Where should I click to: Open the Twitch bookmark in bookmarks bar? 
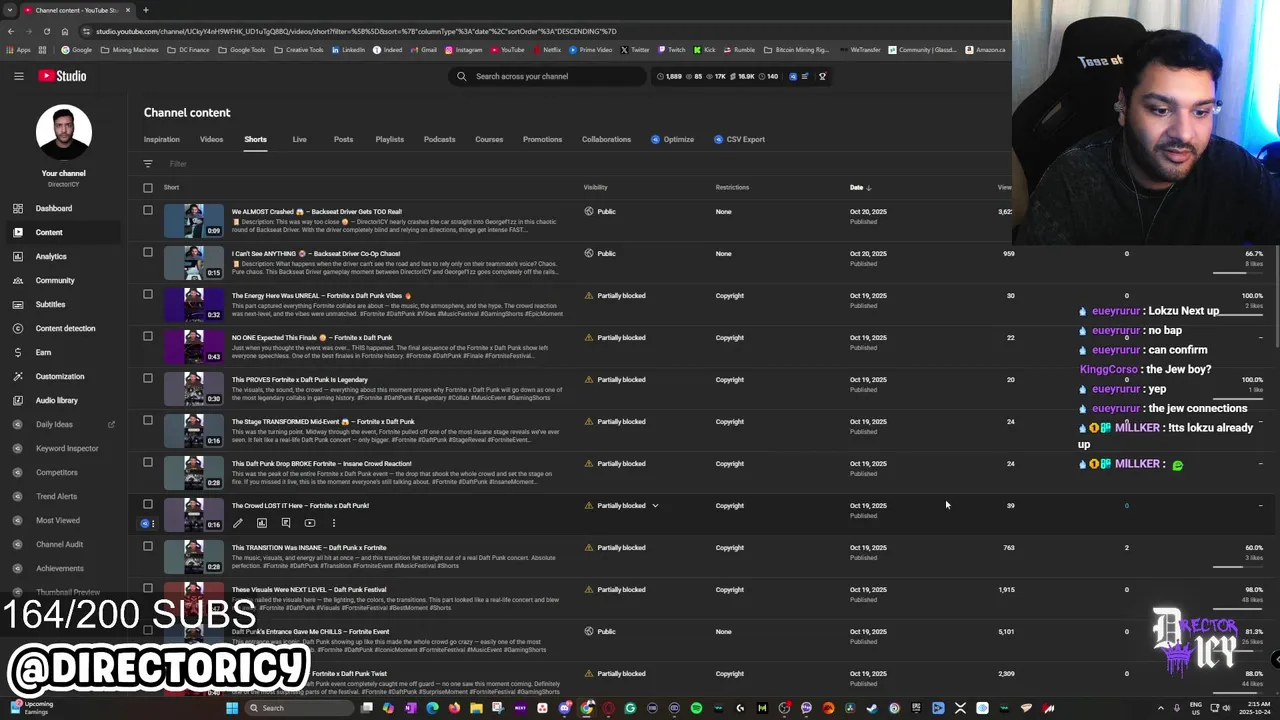click(x=671, y=50)
